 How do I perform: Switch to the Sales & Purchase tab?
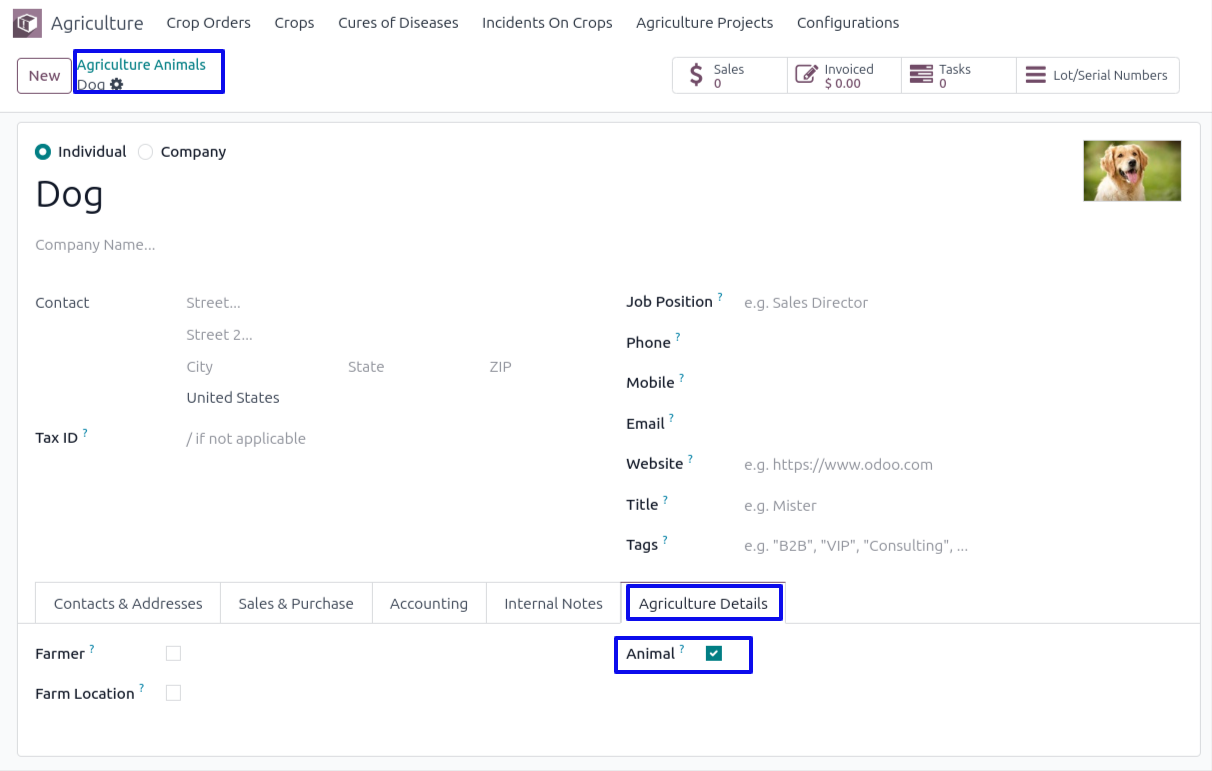(295, 604)
